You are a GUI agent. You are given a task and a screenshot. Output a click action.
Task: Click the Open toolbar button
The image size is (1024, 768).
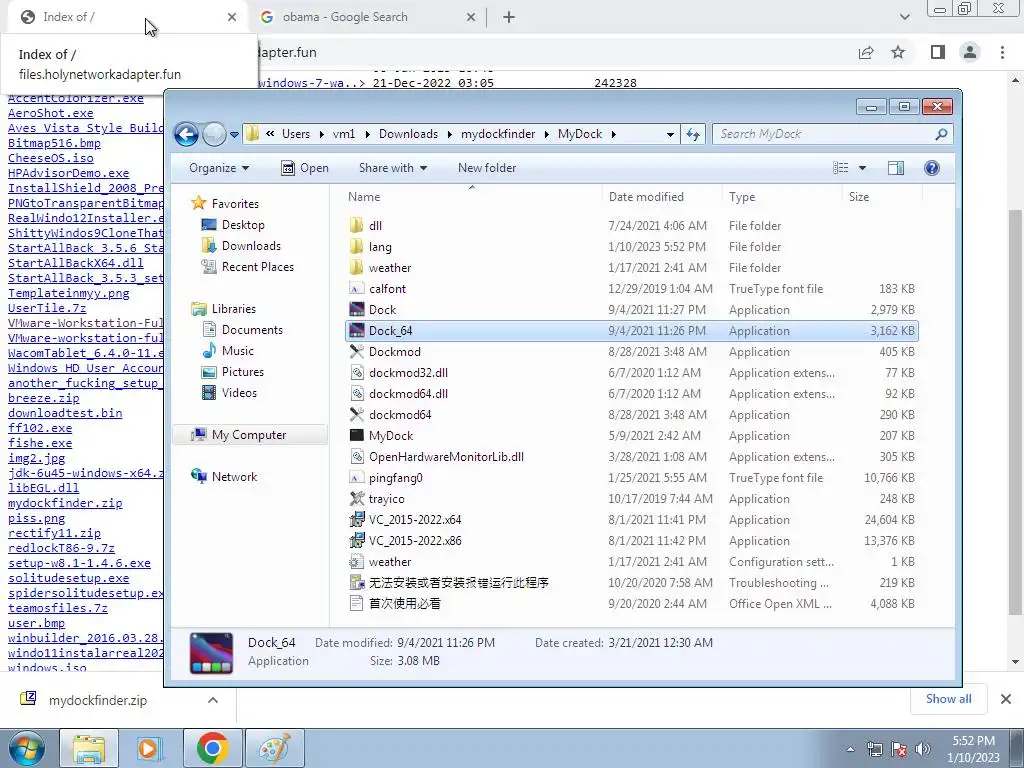[x=305, y=168]
